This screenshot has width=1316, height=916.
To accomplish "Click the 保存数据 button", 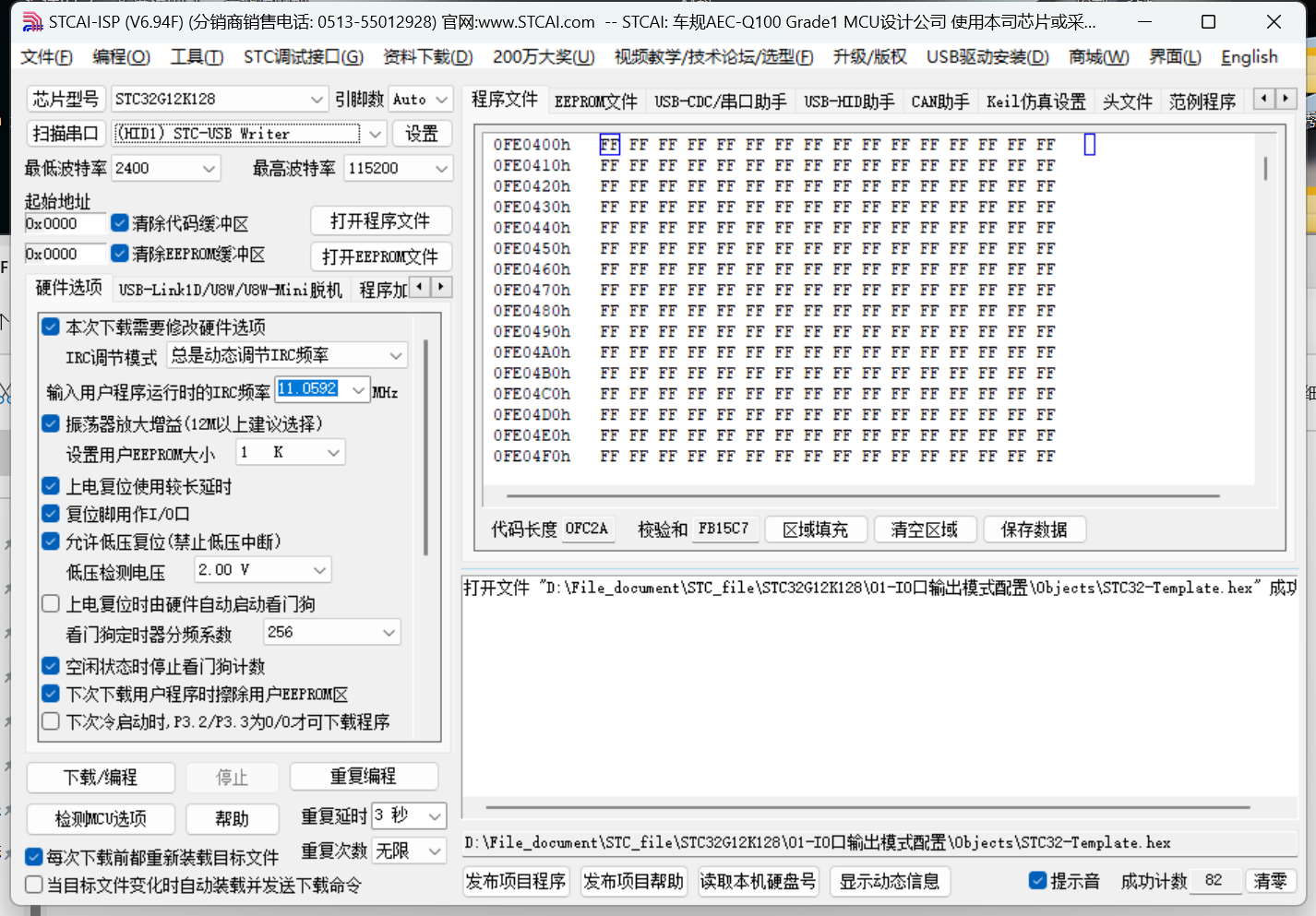I will point(1035,529).
